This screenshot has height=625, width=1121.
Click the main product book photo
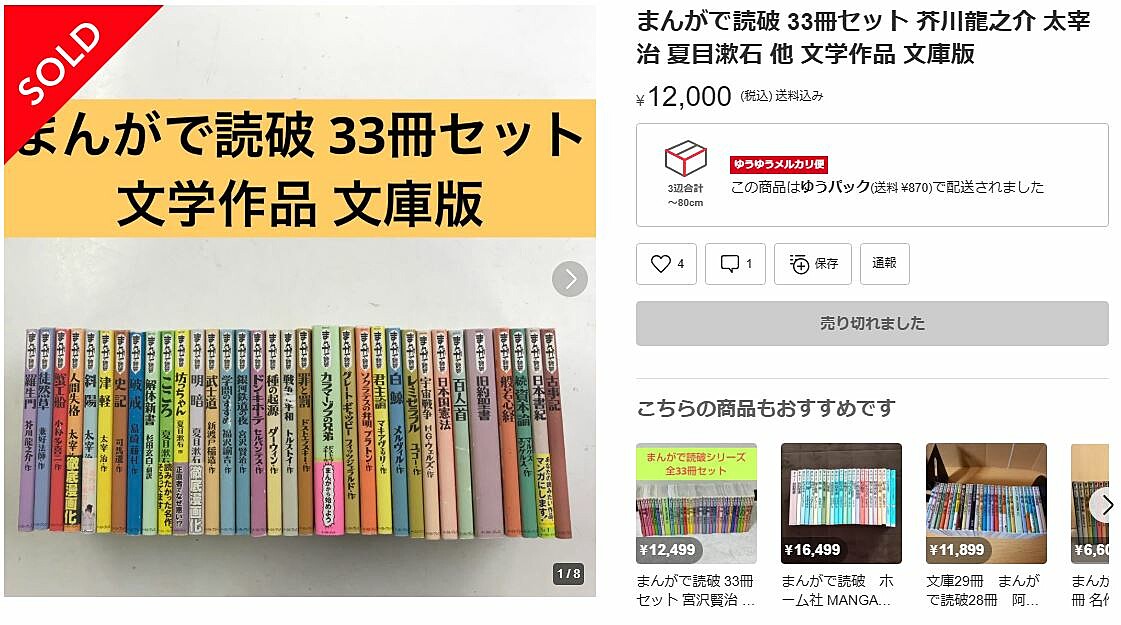(x=300, y=301)
